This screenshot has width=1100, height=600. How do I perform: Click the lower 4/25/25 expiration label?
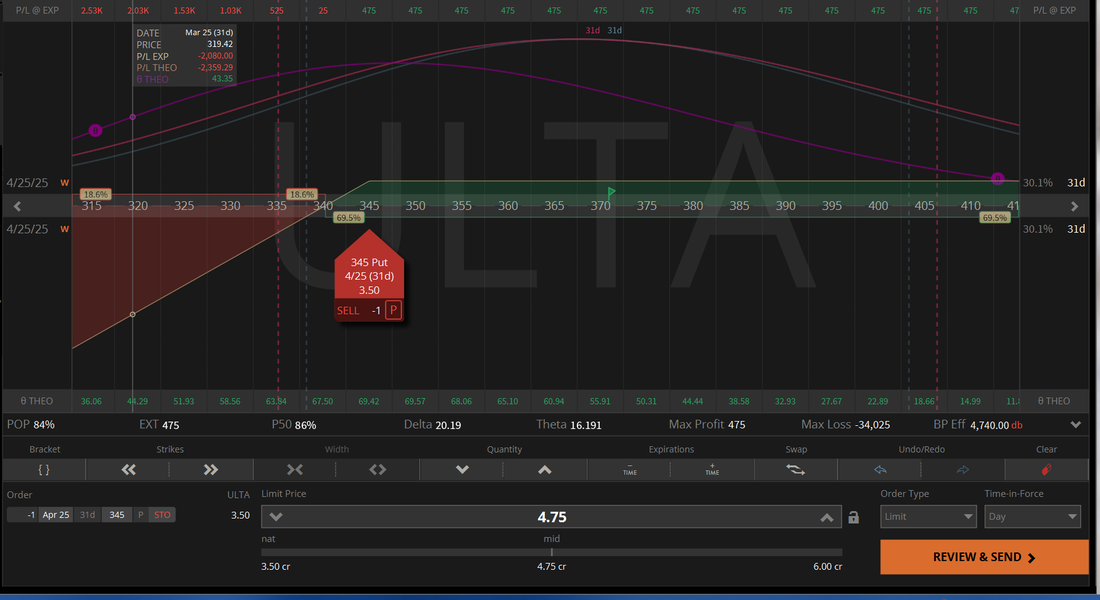click(x=27, y=229)
